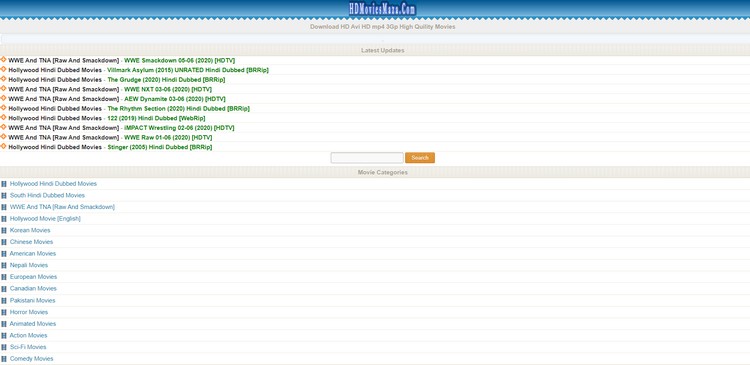Click into the movie search text box
This screenshot has height=365, width=750.
367,158
